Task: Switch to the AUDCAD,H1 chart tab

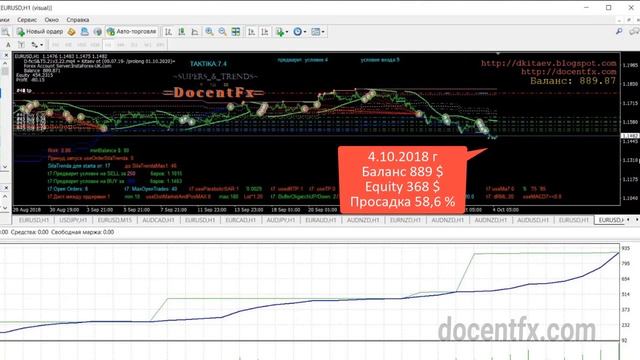Action: [x=158, y=220]
